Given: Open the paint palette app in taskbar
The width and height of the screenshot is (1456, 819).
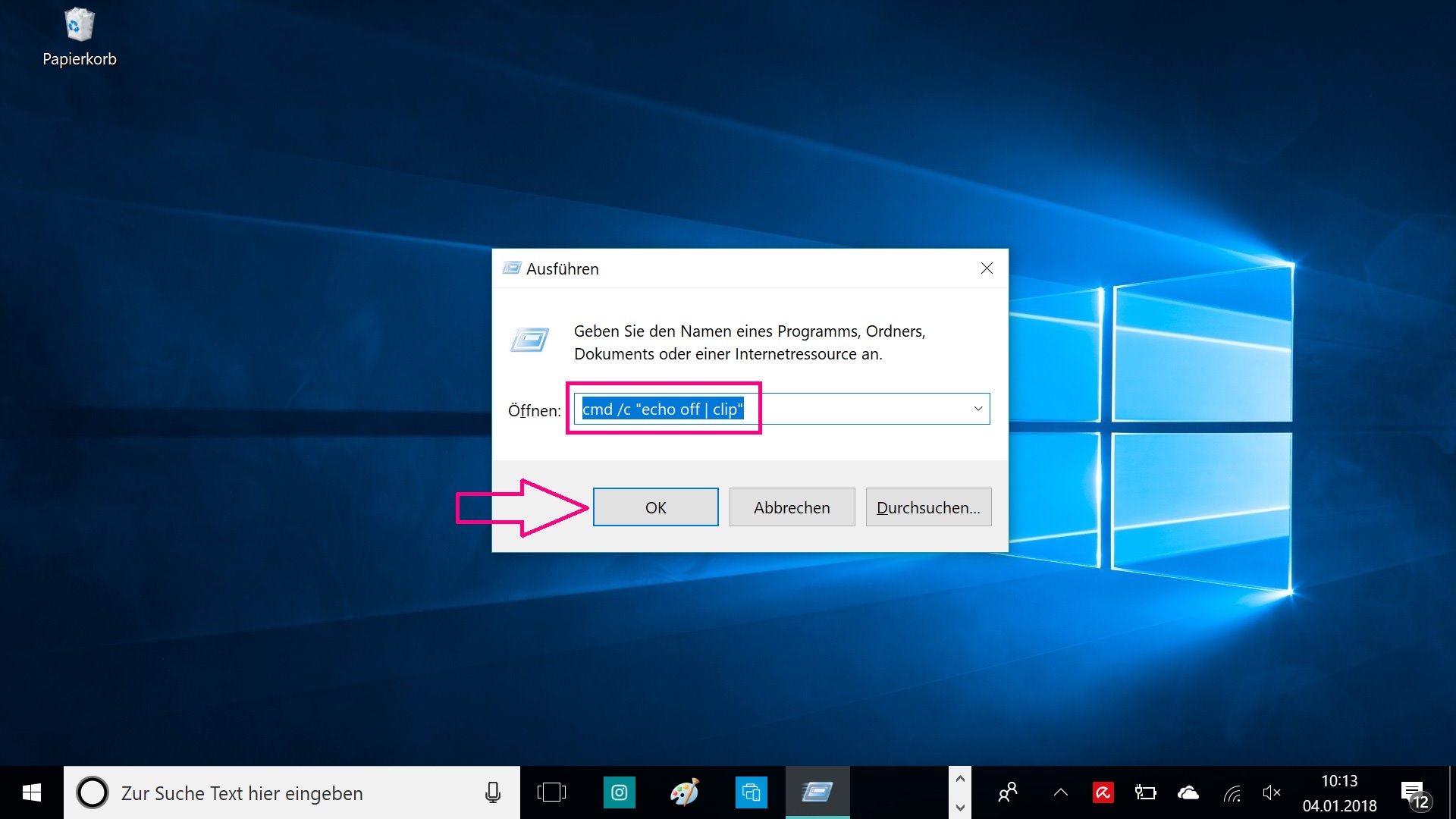Looking at the screenshot, I should tap(684, 793).
